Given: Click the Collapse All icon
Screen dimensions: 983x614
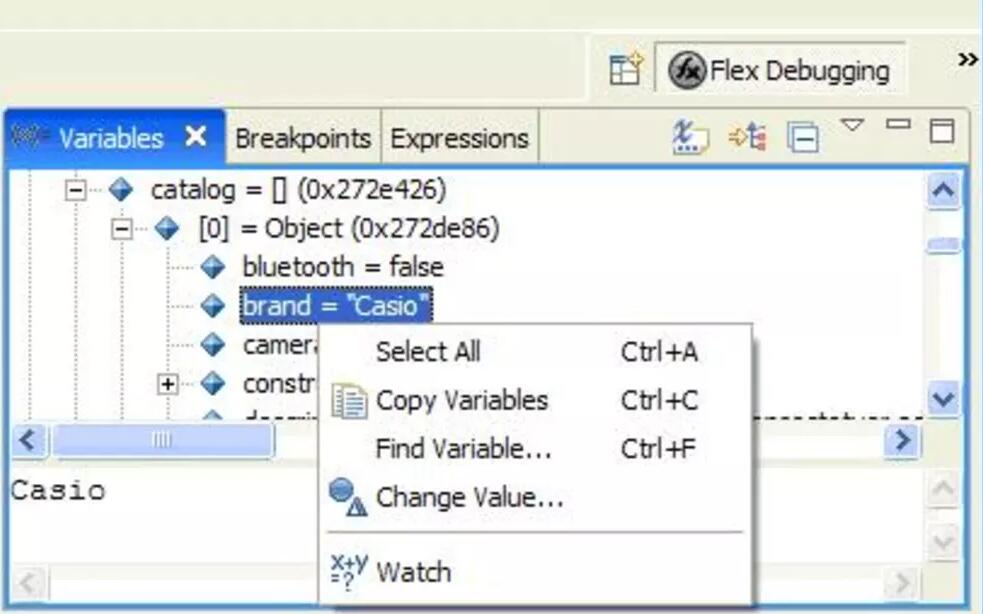Looking at the screenshot, I should (x=802, y=137).
